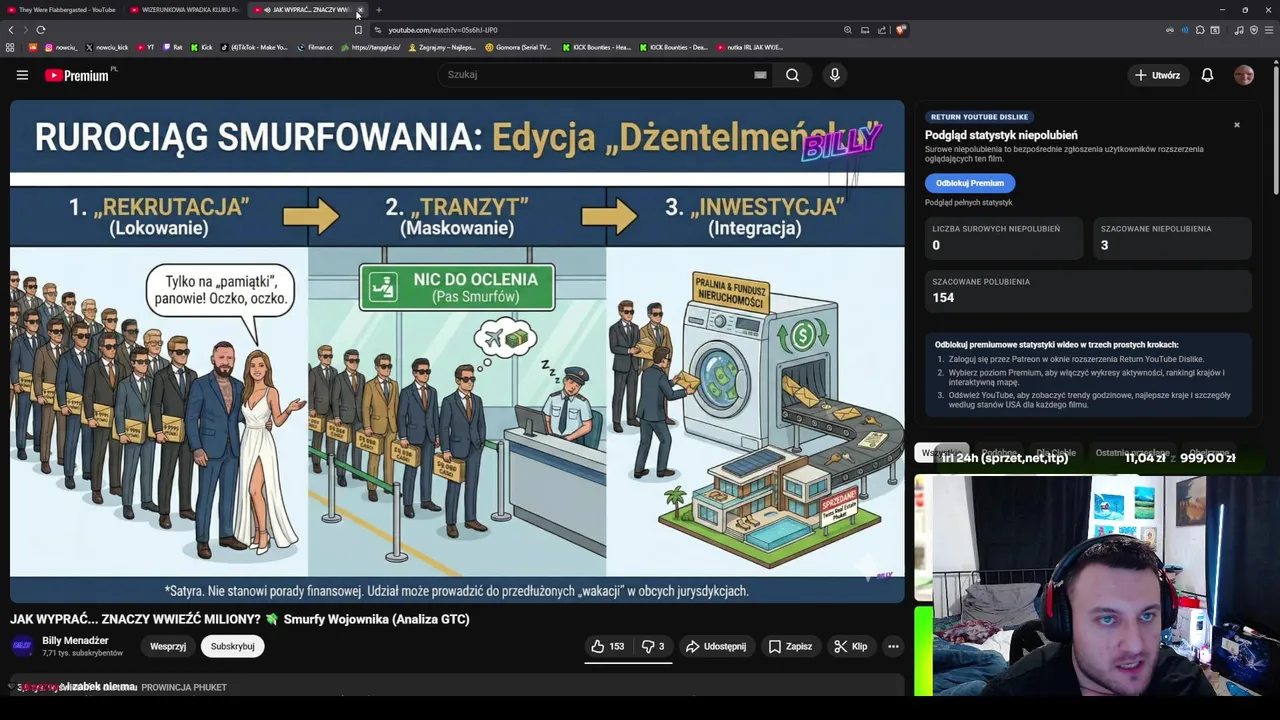Open the tanggle.io bookmark

pos(371,47)
